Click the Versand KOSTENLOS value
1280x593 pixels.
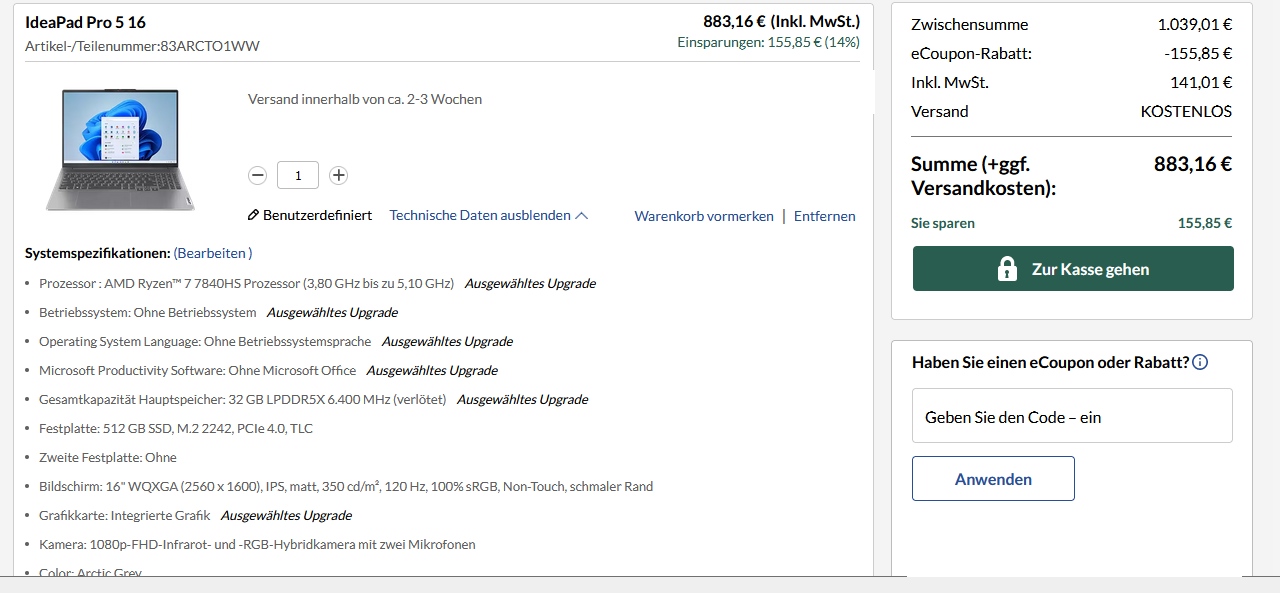tap(1186, 112)
